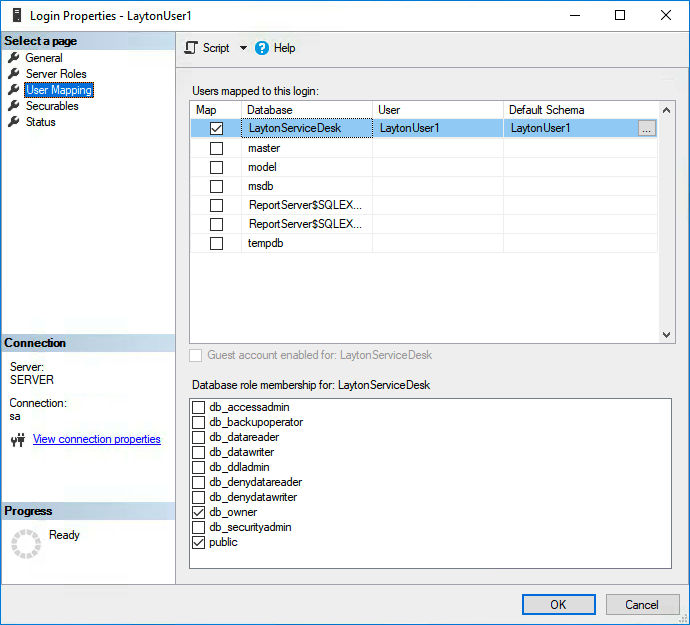Click the wrench icon beside Status
This screenshot has width=690, height=625.
(x=14, y=121)
